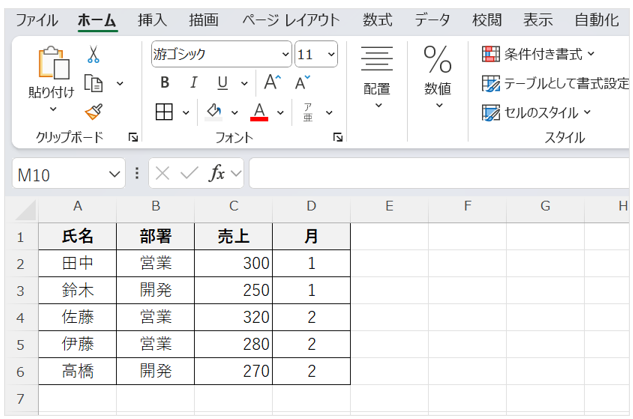The image size is (633, 419).
Task: Select the Format Painter brush icon
Action: (93, 112)
